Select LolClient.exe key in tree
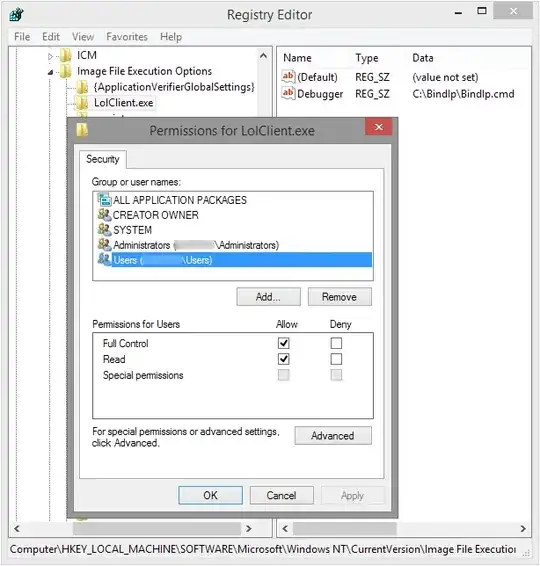The height and width of the screenshot is (566, 540). [x=124, y=103]
